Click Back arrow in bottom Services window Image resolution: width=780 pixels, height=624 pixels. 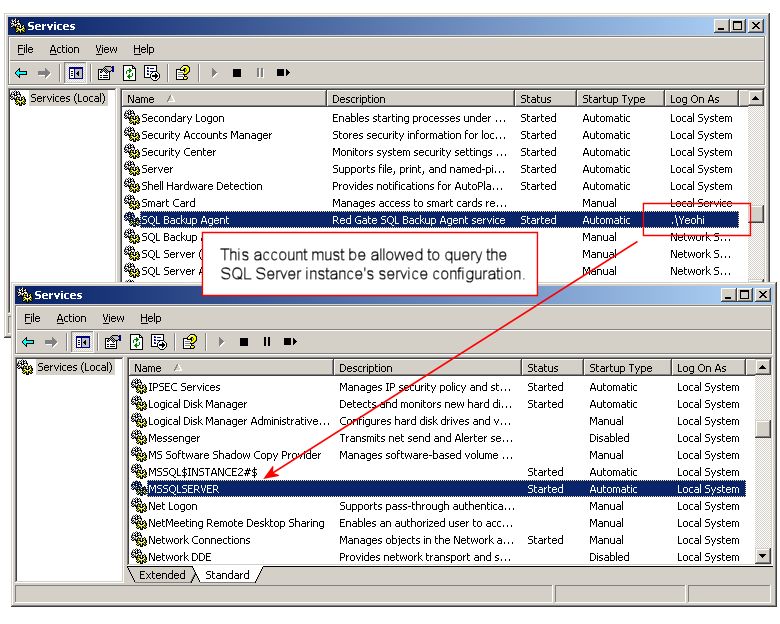[28, 342]
